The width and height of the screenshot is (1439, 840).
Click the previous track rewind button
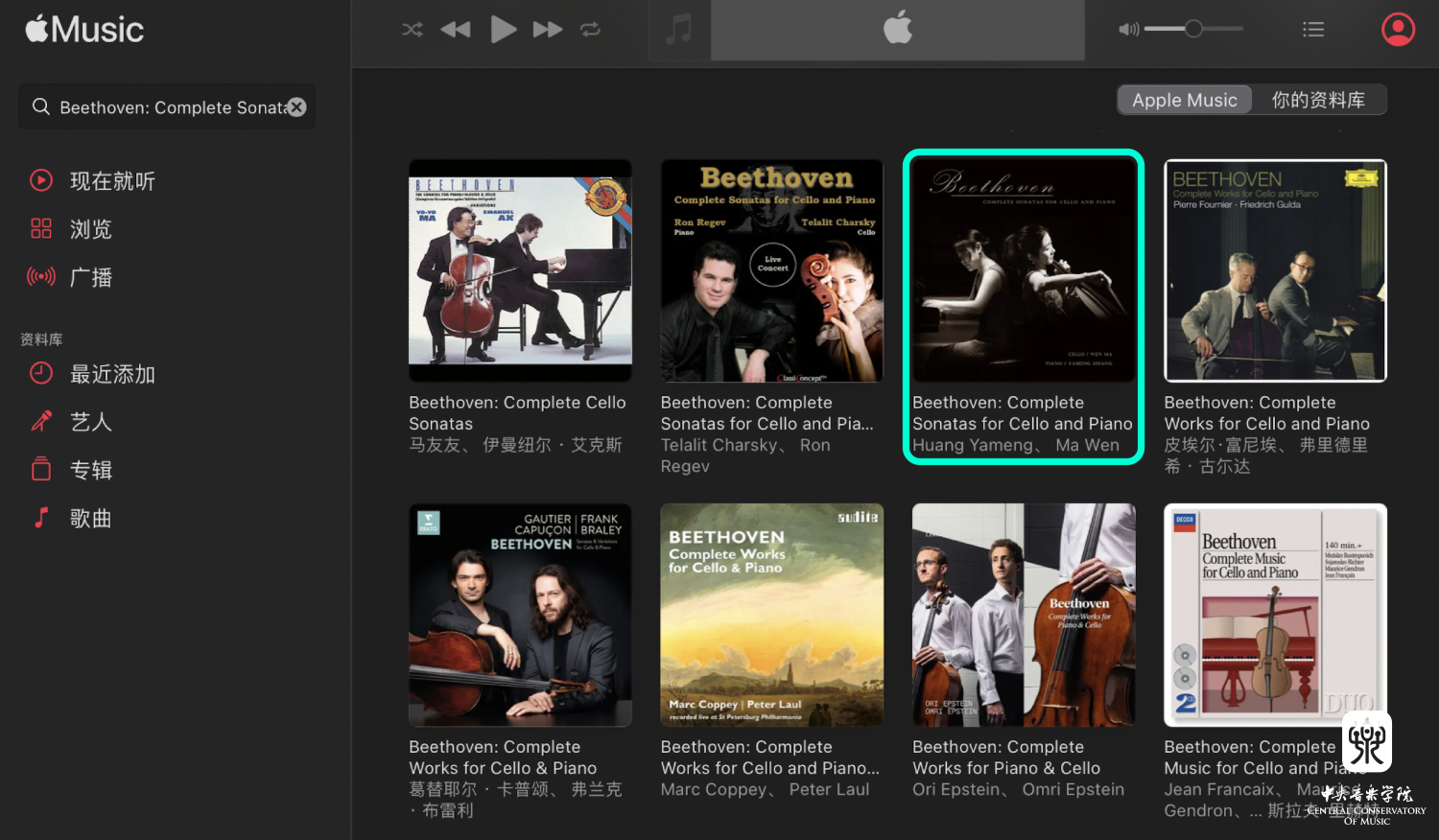(456, 30)
